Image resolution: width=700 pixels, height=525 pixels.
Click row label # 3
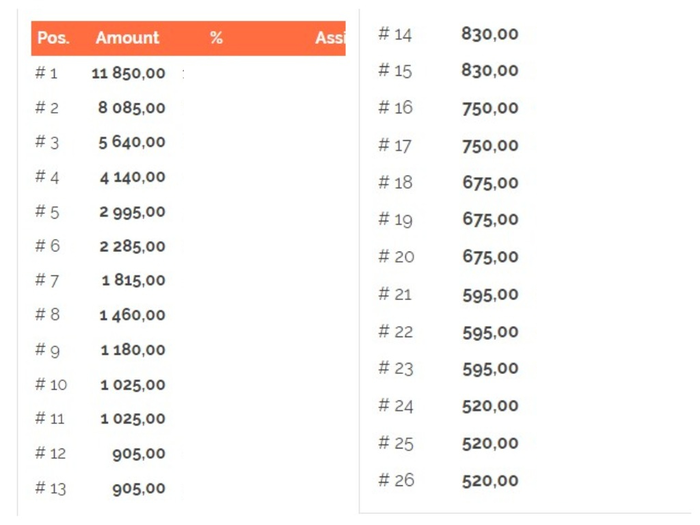click(x=47, y=142)
